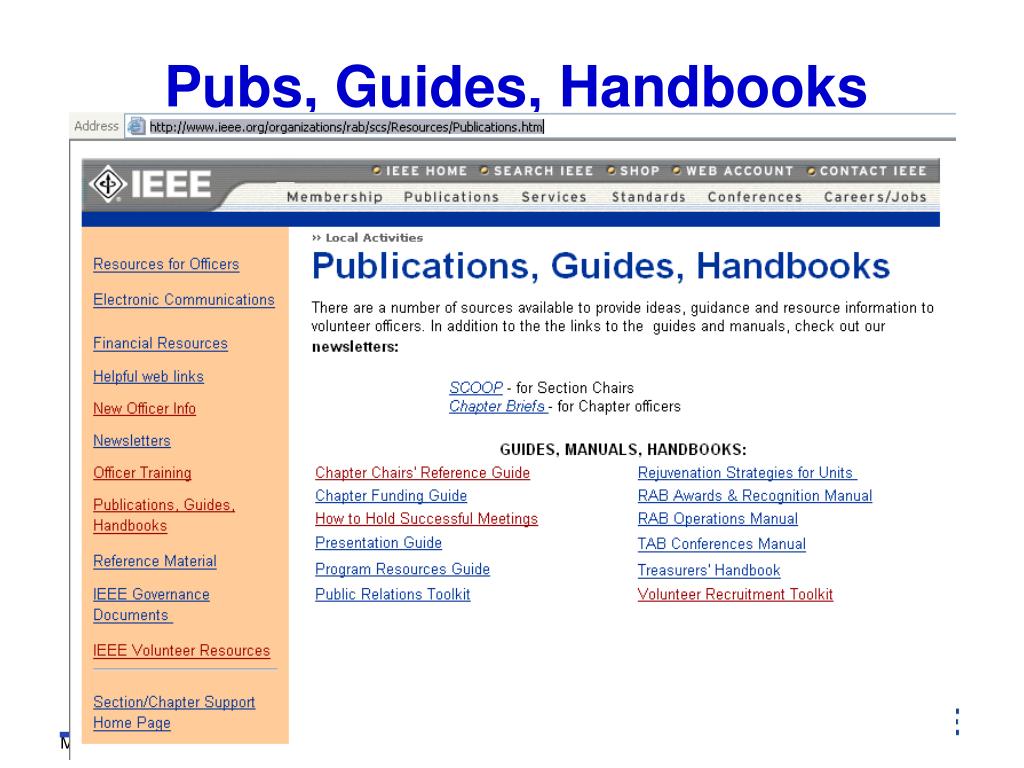Select the Publications navigation item
The image size is (1024, 768).
coord(451,197)
